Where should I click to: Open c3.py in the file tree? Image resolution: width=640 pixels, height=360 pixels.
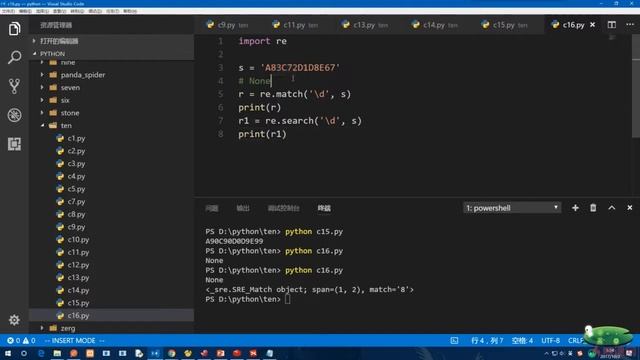click(x=112, y=163)
